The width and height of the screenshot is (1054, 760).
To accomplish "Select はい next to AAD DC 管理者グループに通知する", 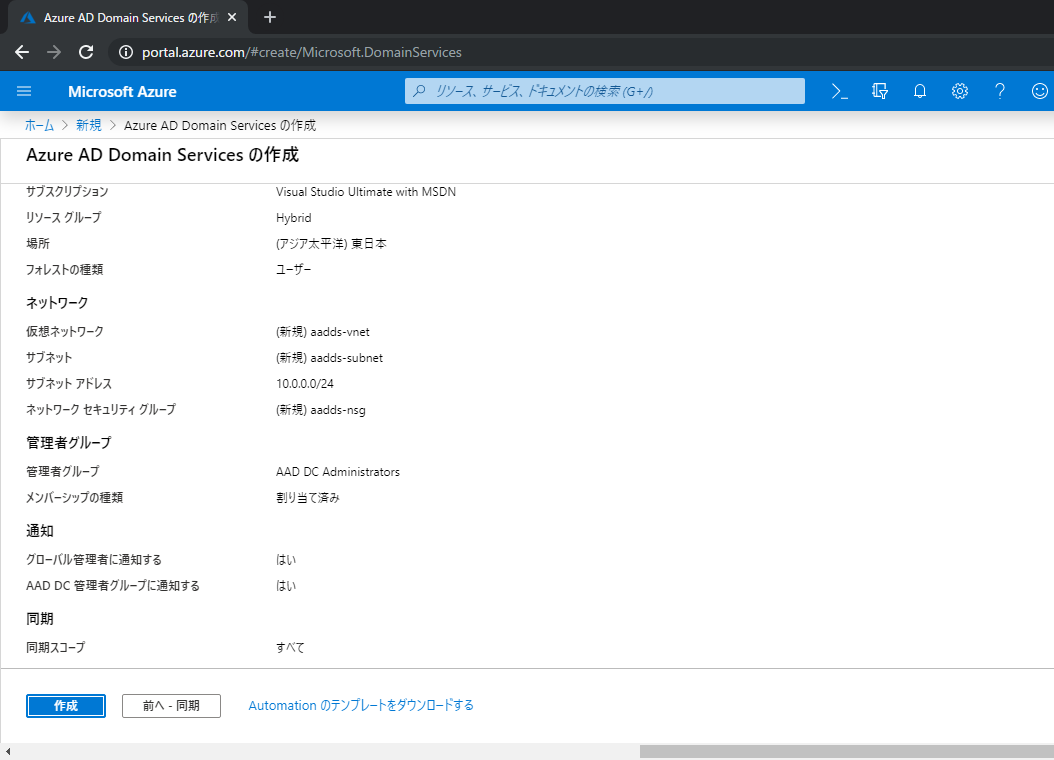I will (286, 586).
